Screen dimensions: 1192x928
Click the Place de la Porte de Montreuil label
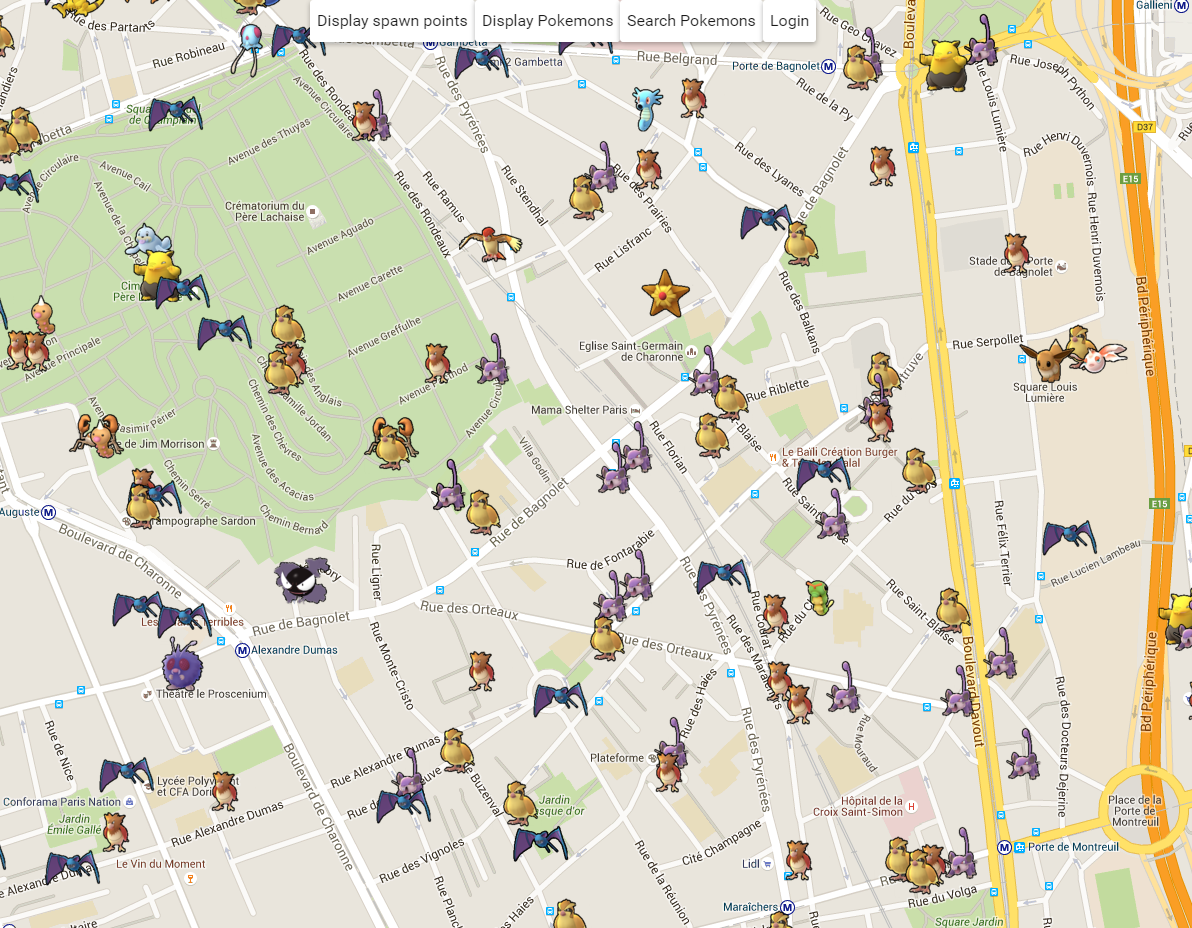pos(1134,810)
